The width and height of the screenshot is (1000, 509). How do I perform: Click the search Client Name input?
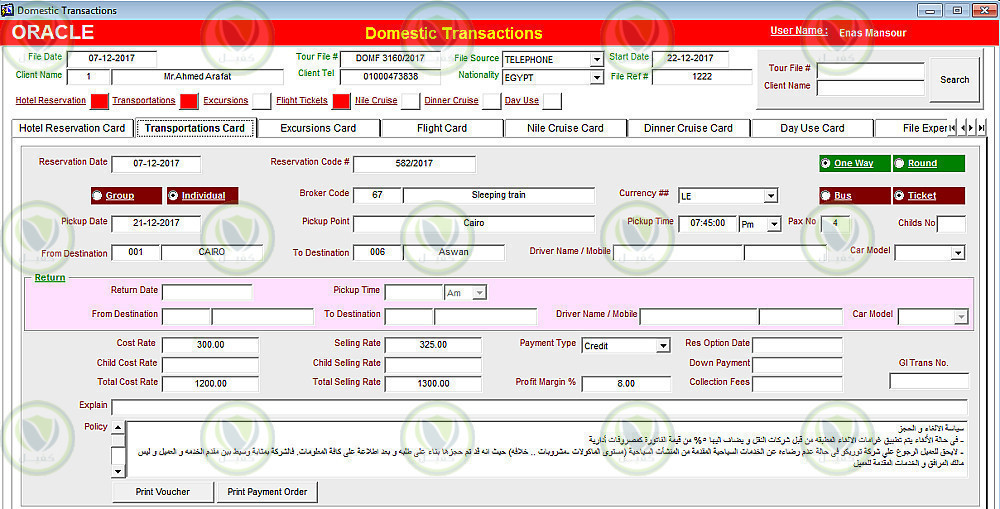click(871, 87)
